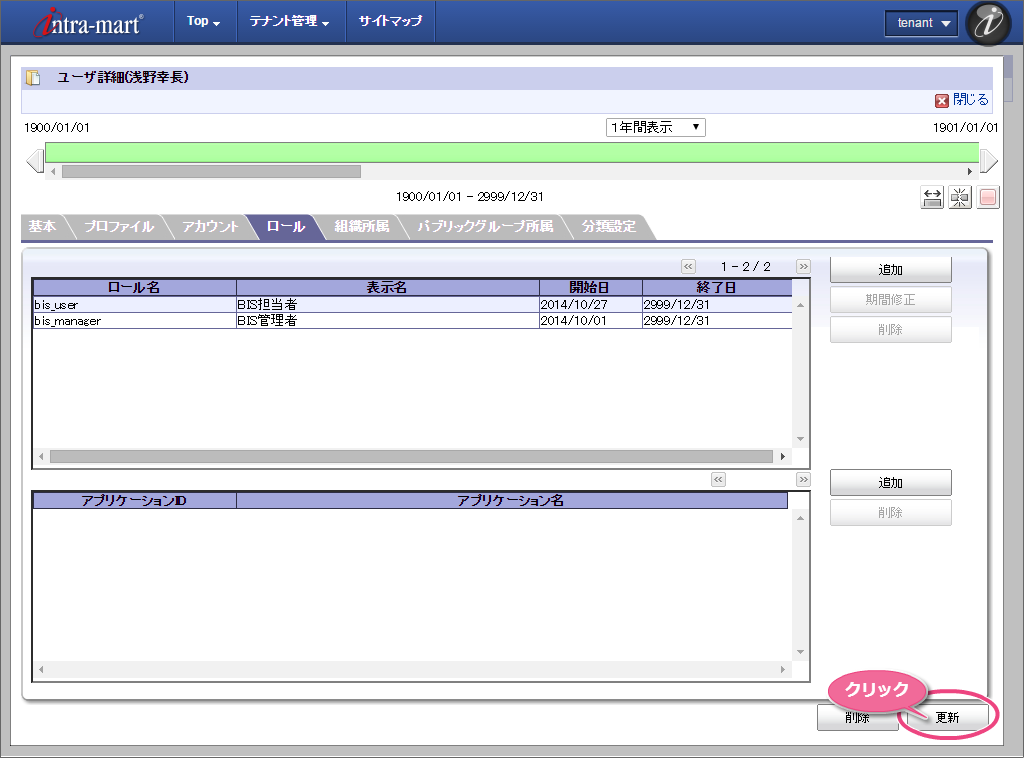
Task: Click the red close X icon
Action: tap(942, 101)
